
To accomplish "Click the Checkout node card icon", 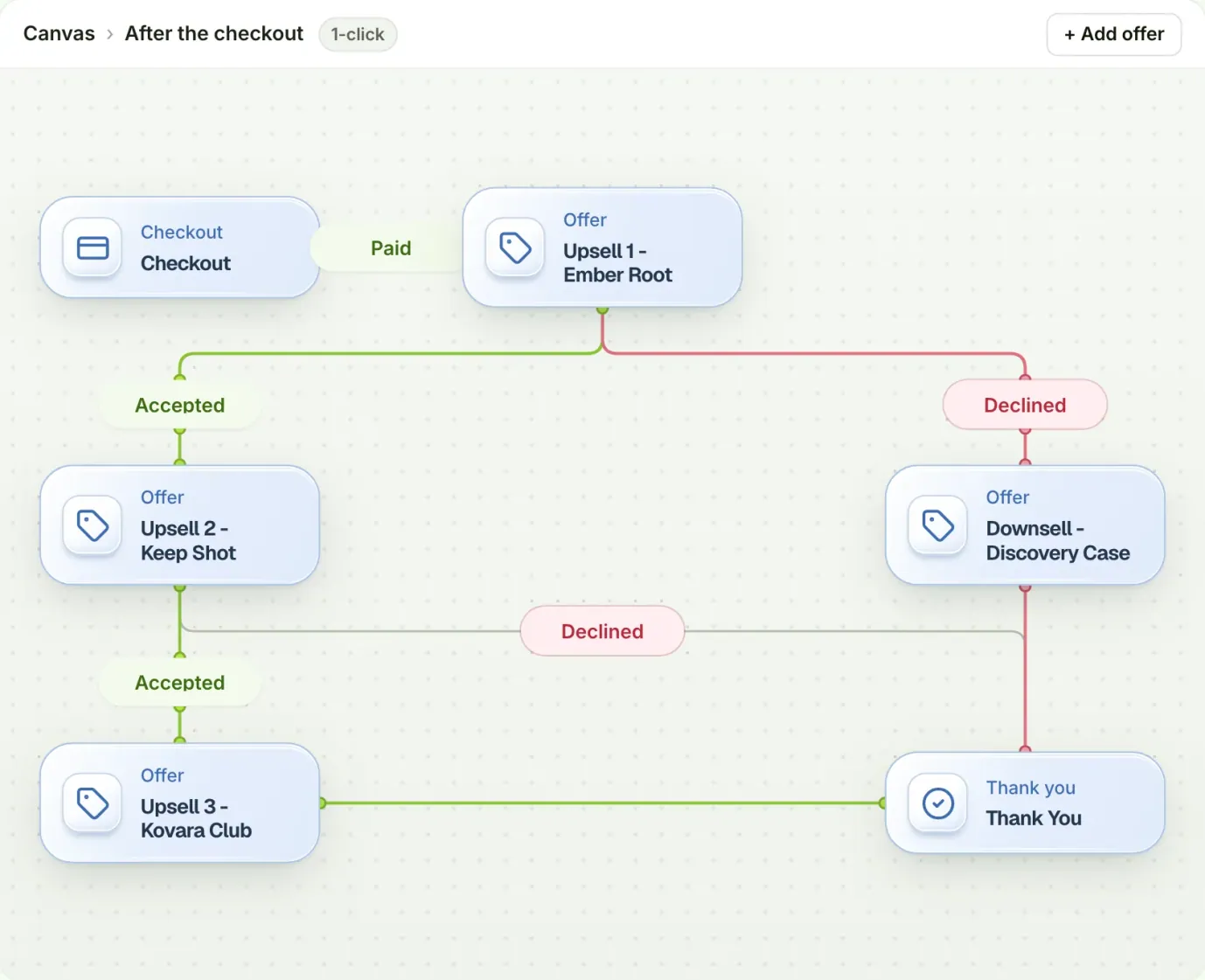I will pos(93,247).
